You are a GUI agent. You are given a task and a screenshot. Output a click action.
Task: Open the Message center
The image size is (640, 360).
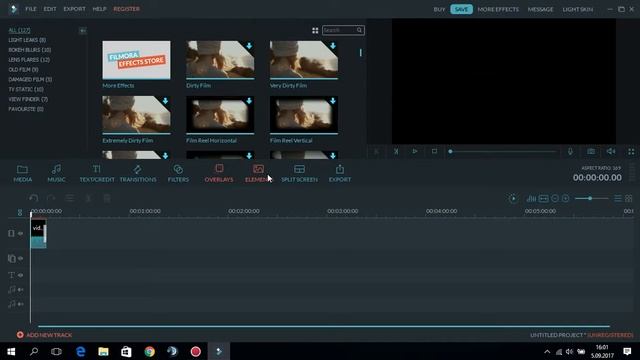540,9
